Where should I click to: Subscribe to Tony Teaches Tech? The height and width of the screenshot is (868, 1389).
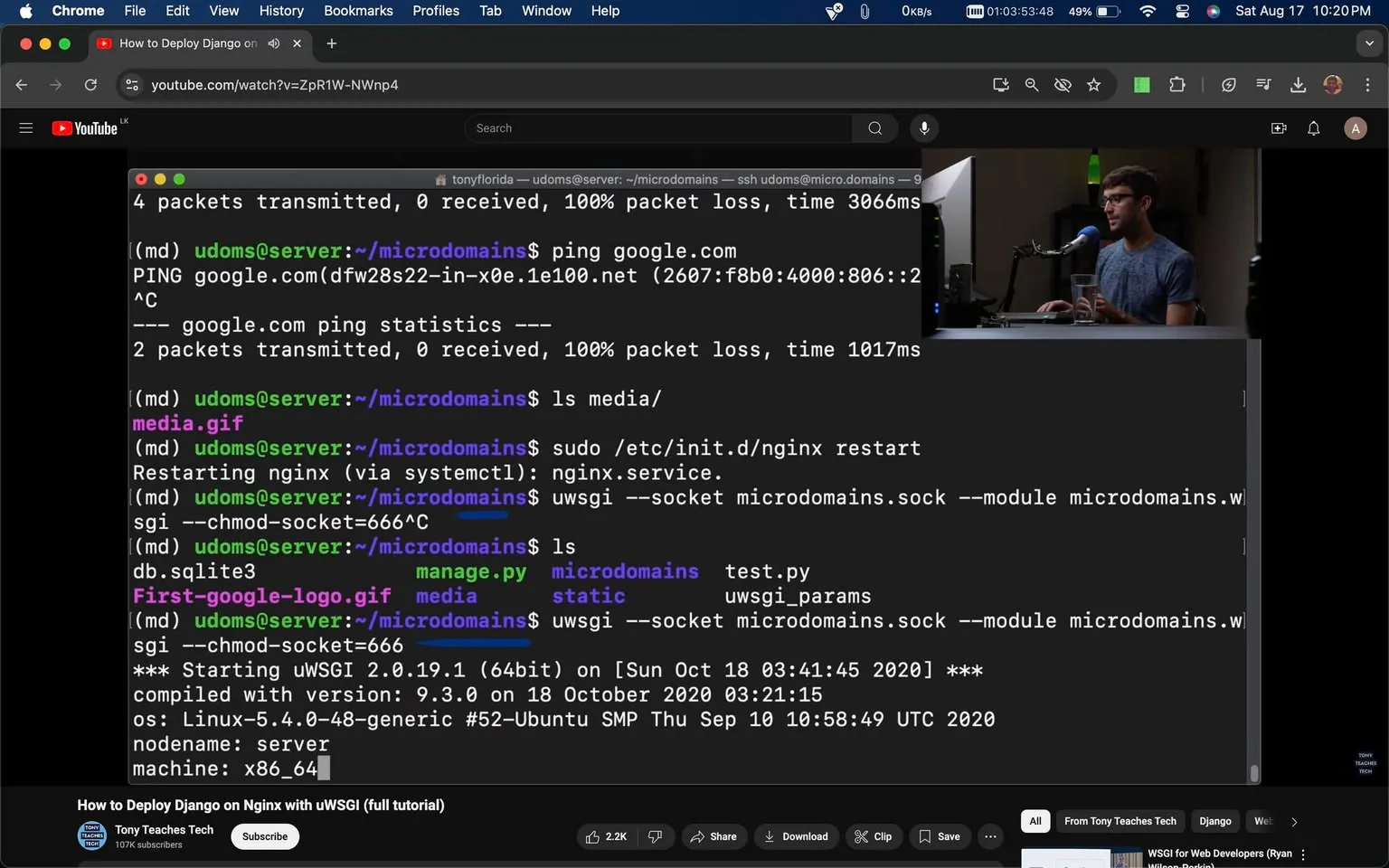[x=265, y=836]
